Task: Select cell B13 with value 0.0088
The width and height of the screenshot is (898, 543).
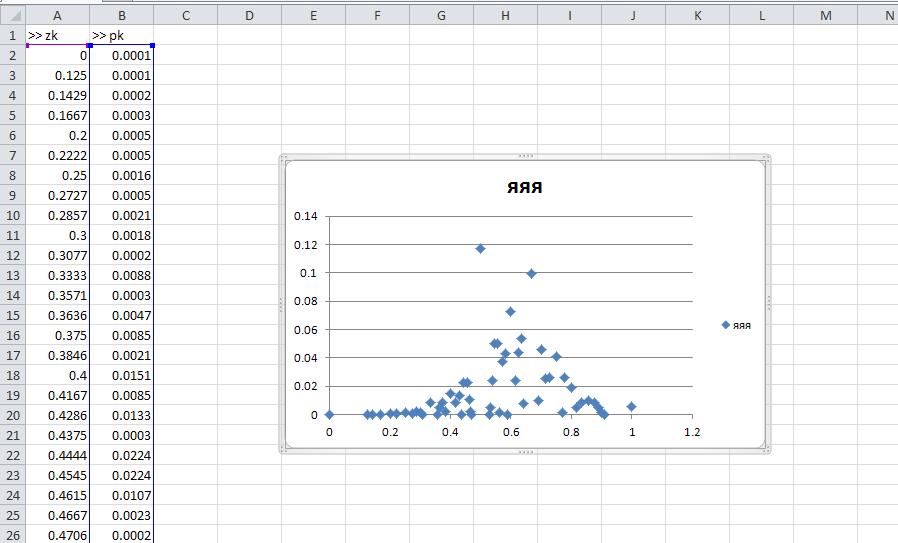Action: [x=121, y=276]
